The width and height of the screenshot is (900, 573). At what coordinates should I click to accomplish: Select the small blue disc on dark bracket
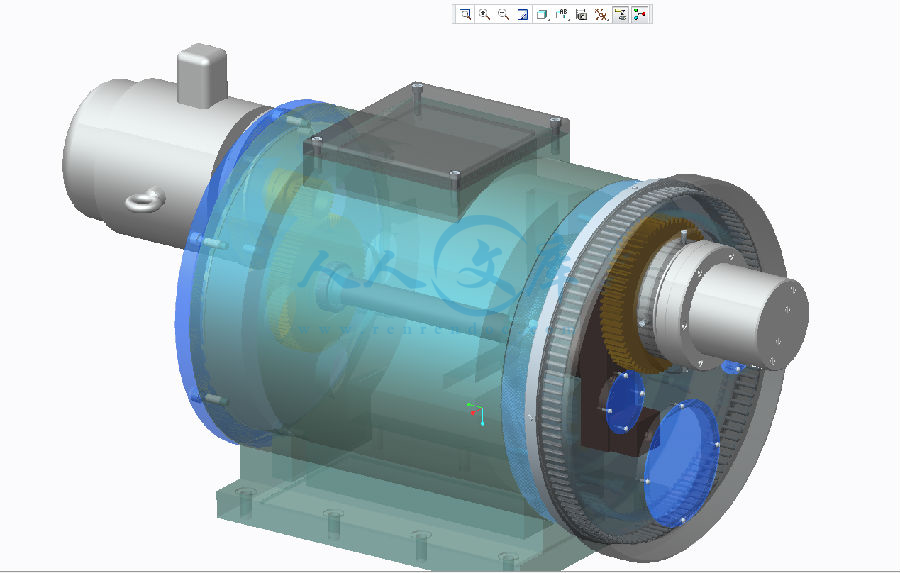pos(626,400)
